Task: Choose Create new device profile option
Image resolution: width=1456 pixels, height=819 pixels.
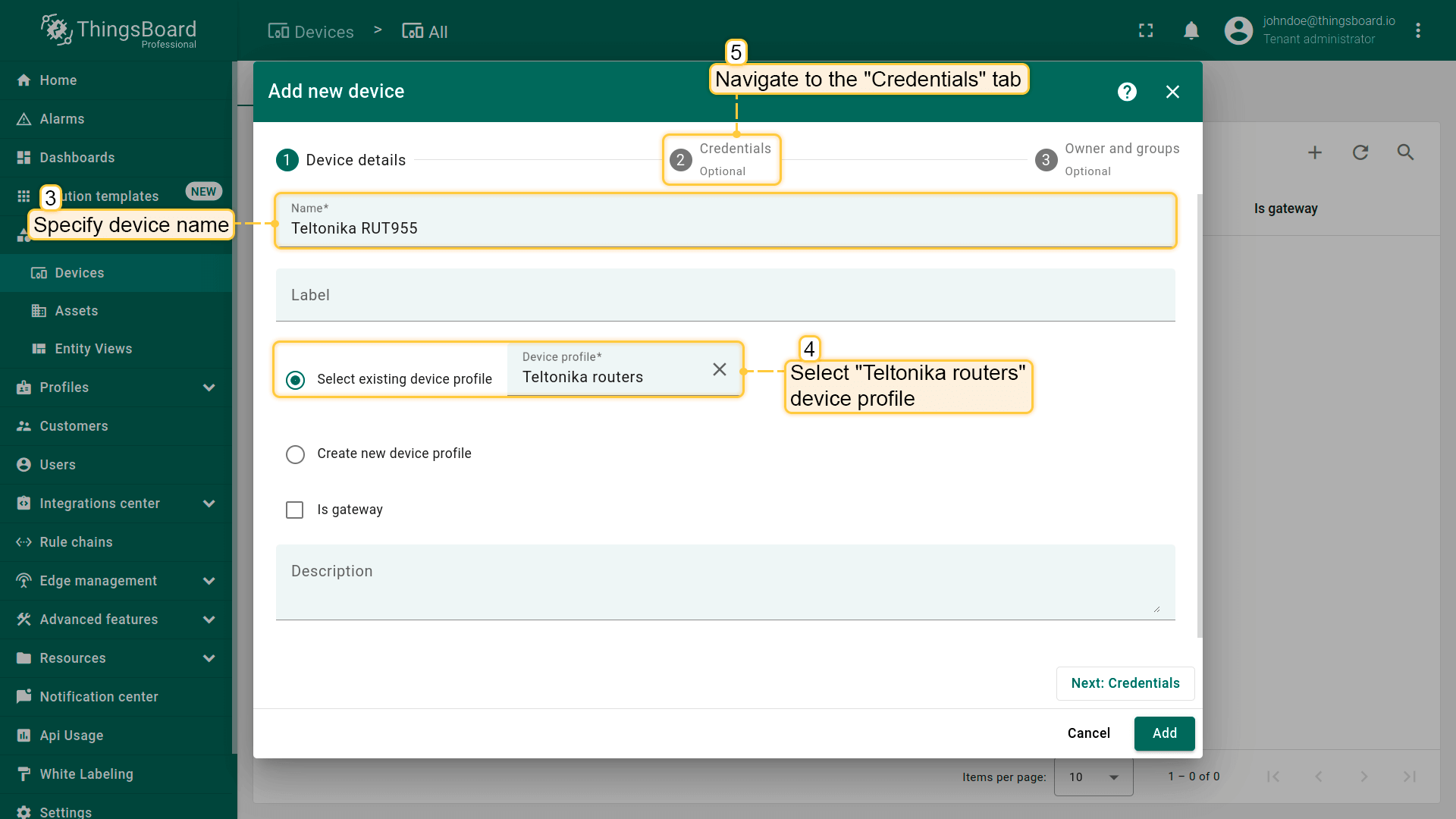Action: 295,454
